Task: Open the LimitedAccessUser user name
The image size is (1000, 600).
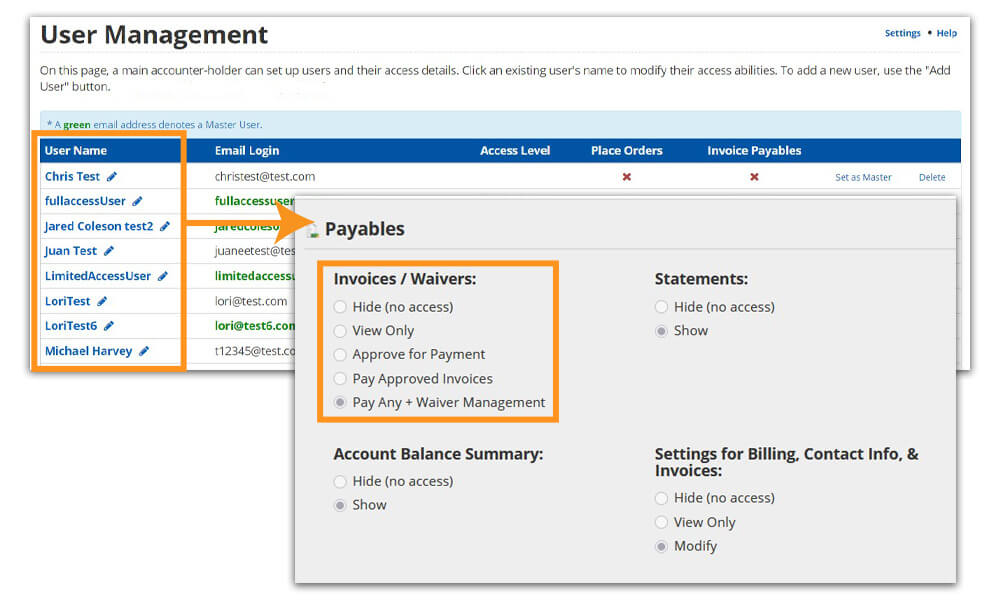Action: pos(98,276)
